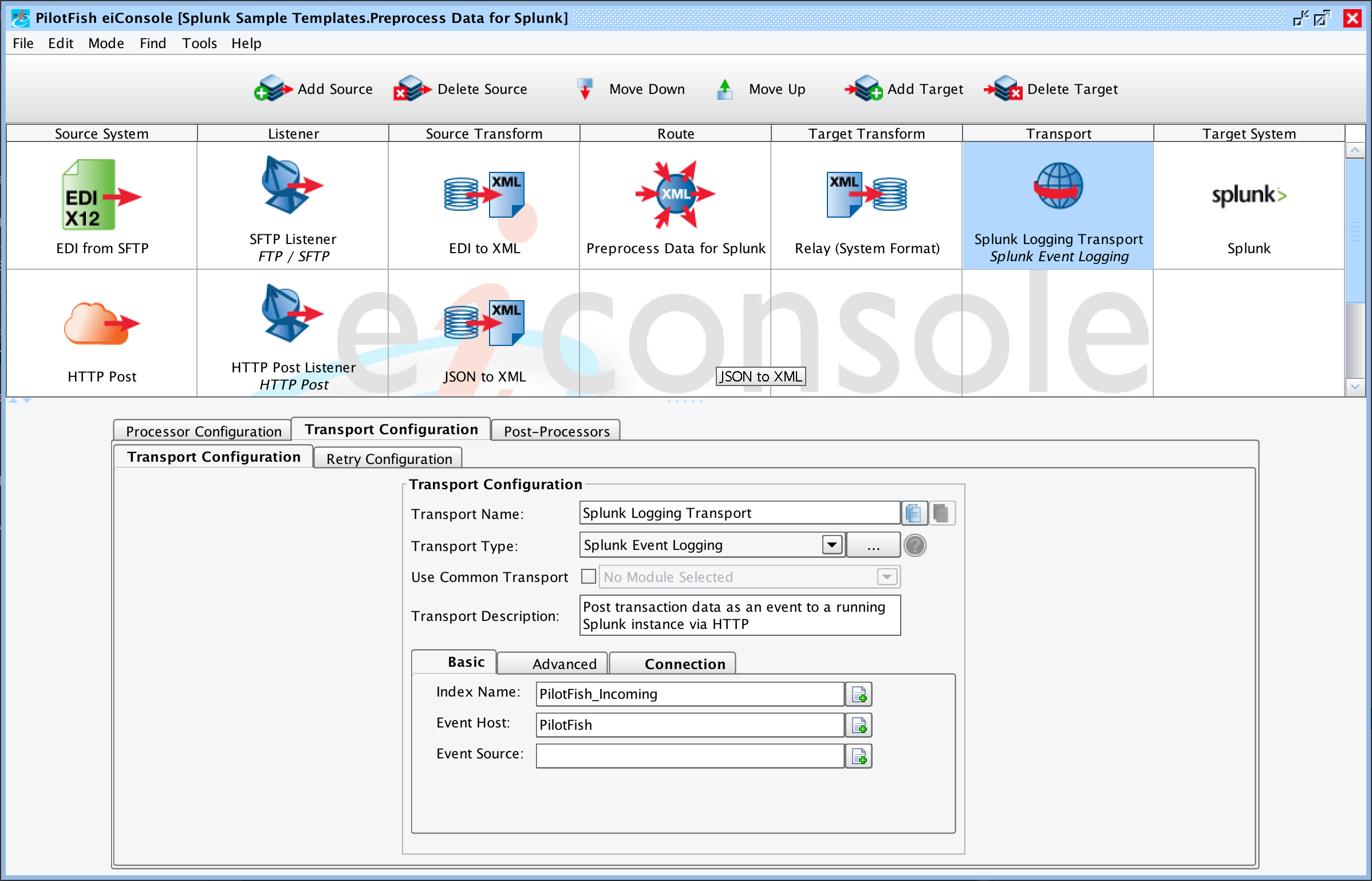The width and height of the screenshot is (1372, 881).
Task: Select the JSON to XML transform icon
Action: pos(484,323)
